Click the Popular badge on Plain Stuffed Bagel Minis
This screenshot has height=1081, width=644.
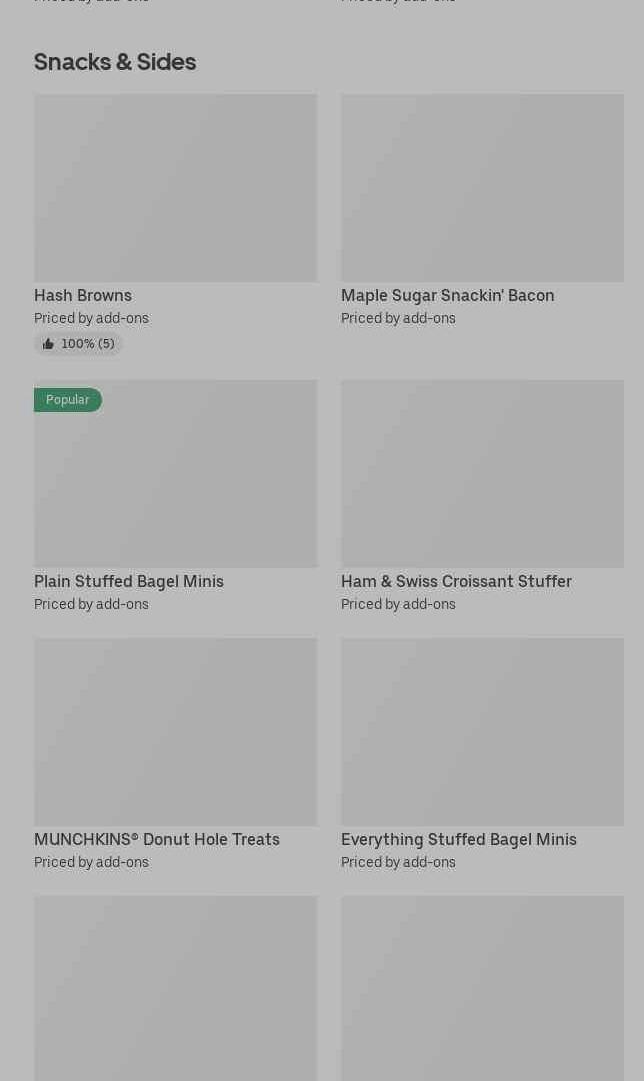[x=68, y=400]
